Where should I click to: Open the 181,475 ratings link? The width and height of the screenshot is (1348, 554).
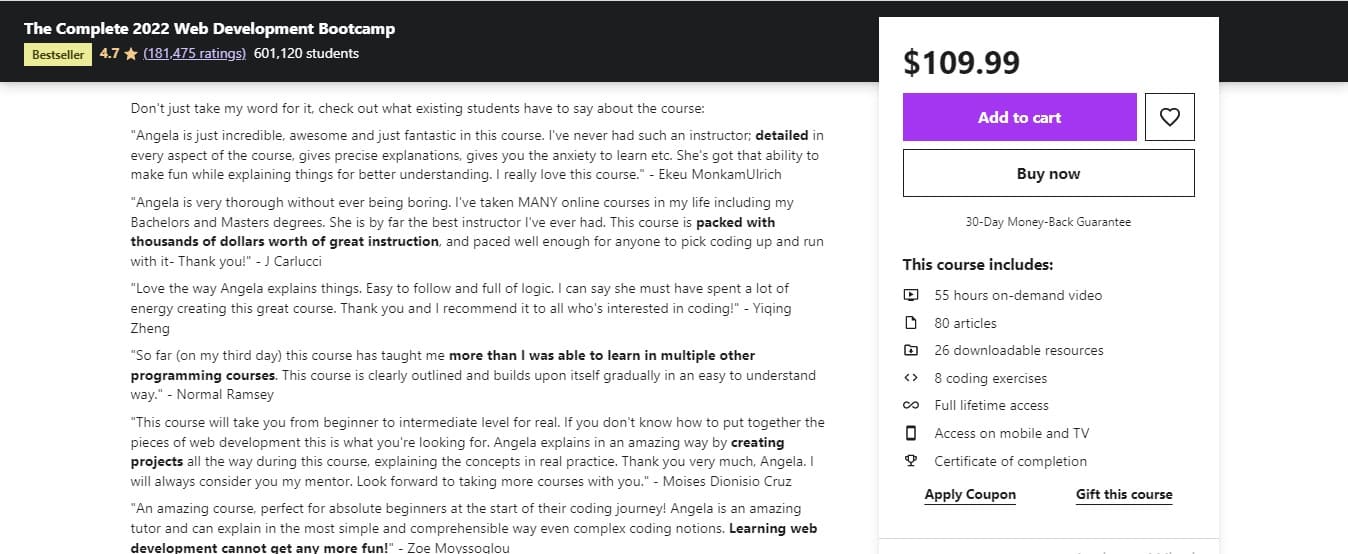(194, 53)
